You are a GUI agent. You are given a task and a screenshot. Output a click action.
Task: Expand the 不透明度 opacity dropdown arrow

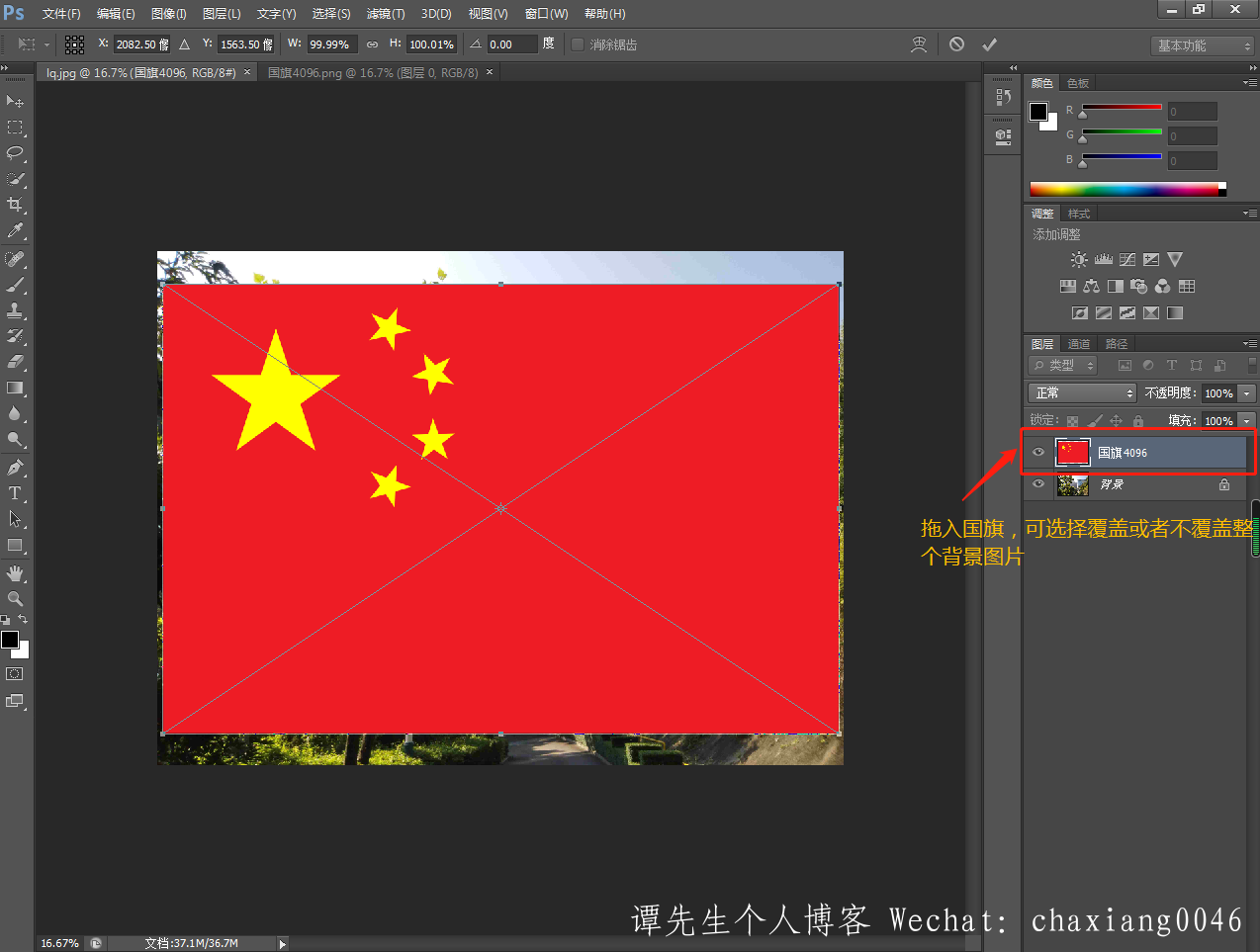click(1246, 393)
